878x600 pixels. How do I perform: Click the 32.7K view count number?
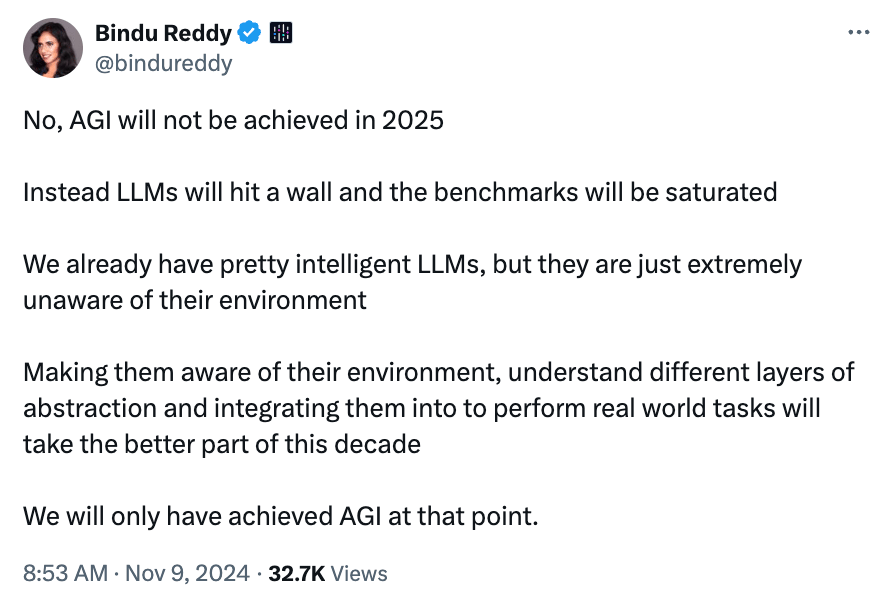(x=297, y=573)
